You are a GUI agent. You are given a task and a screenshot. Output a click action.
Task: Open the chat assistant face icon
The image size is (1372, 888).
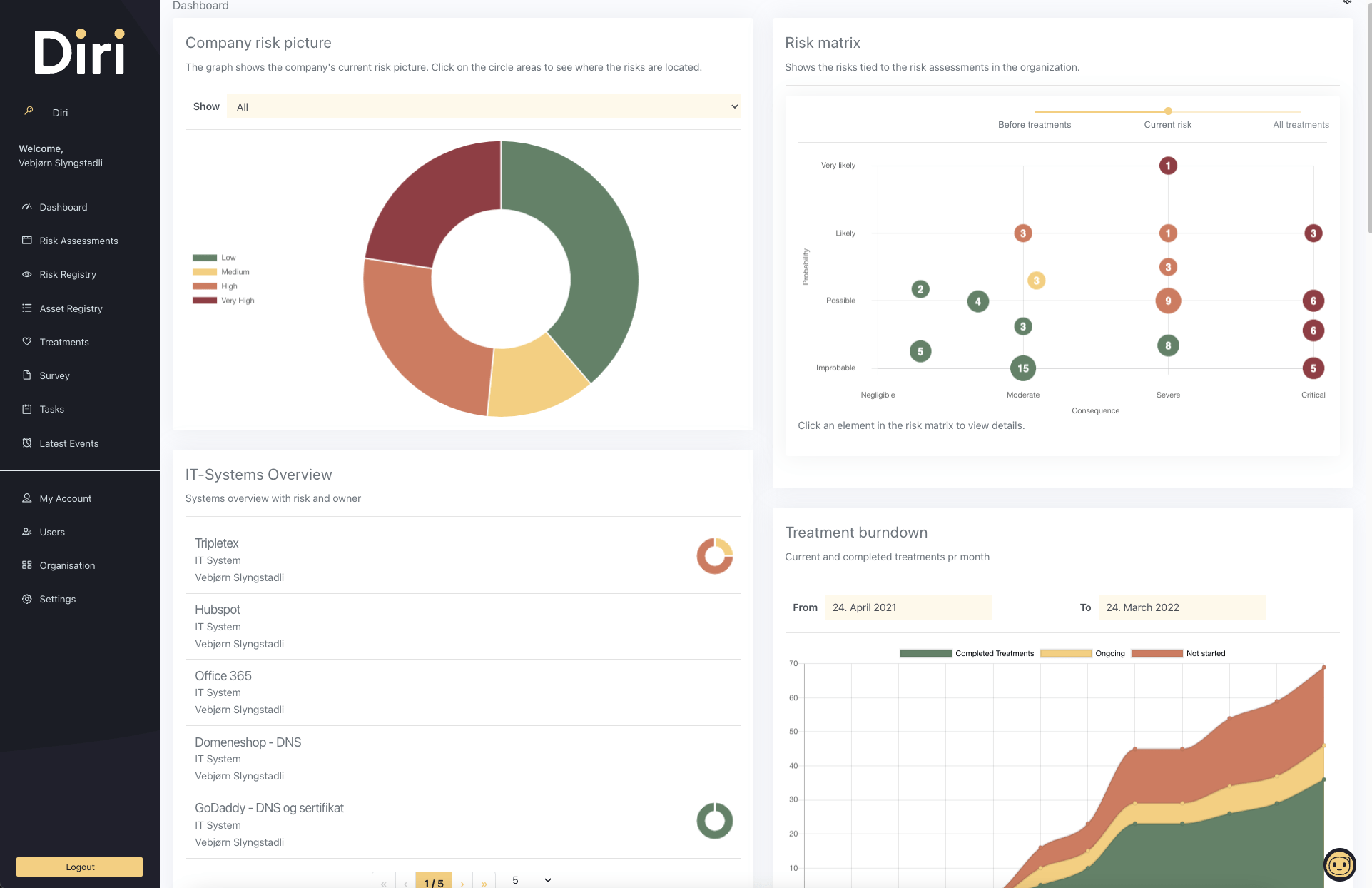point(1339,865)
